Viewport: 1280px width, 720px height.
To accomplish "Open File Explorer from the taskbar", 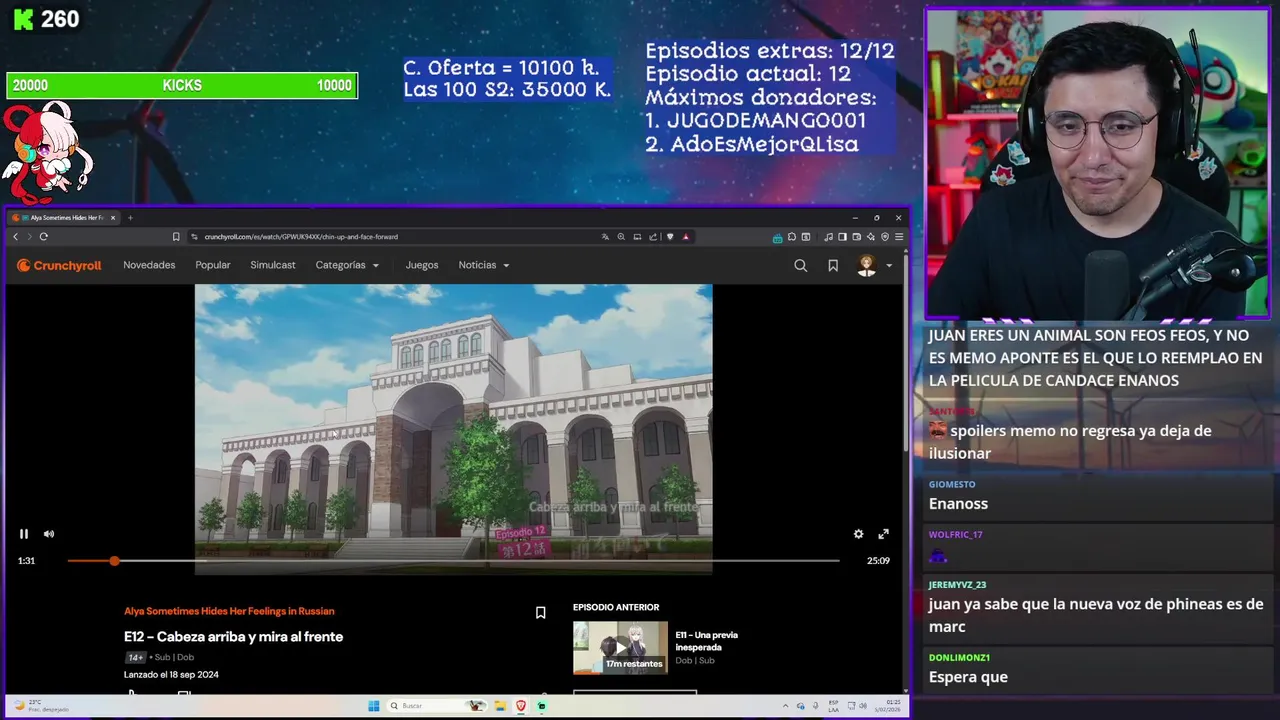I will click(500, 706).
